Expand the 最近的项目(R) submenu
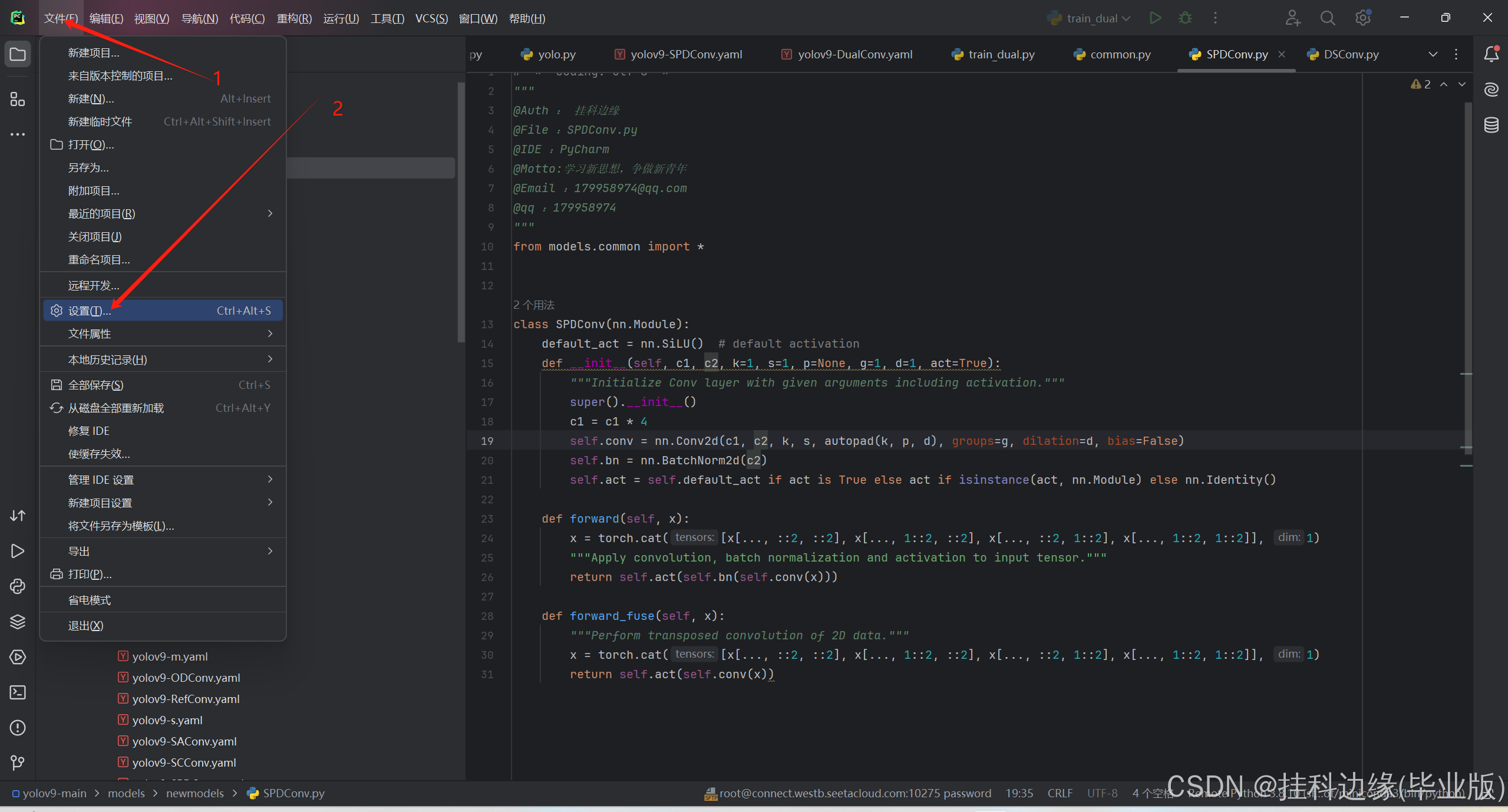The width and height of the screenshot is (1508, 812). click(x=163, y=213)
